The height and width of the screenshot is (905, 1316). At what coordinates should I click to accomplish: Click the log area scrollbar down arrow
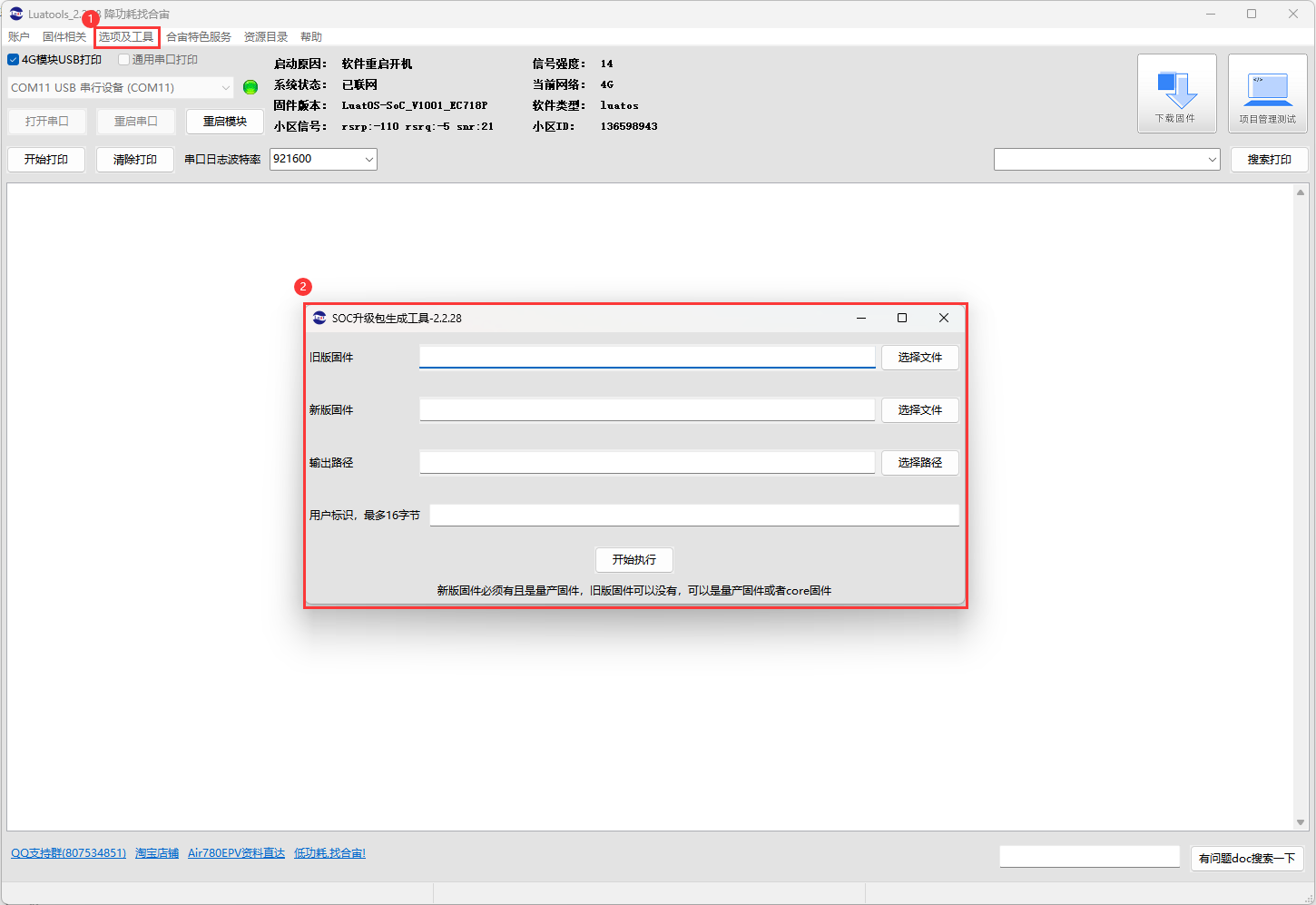point(1301,822)
